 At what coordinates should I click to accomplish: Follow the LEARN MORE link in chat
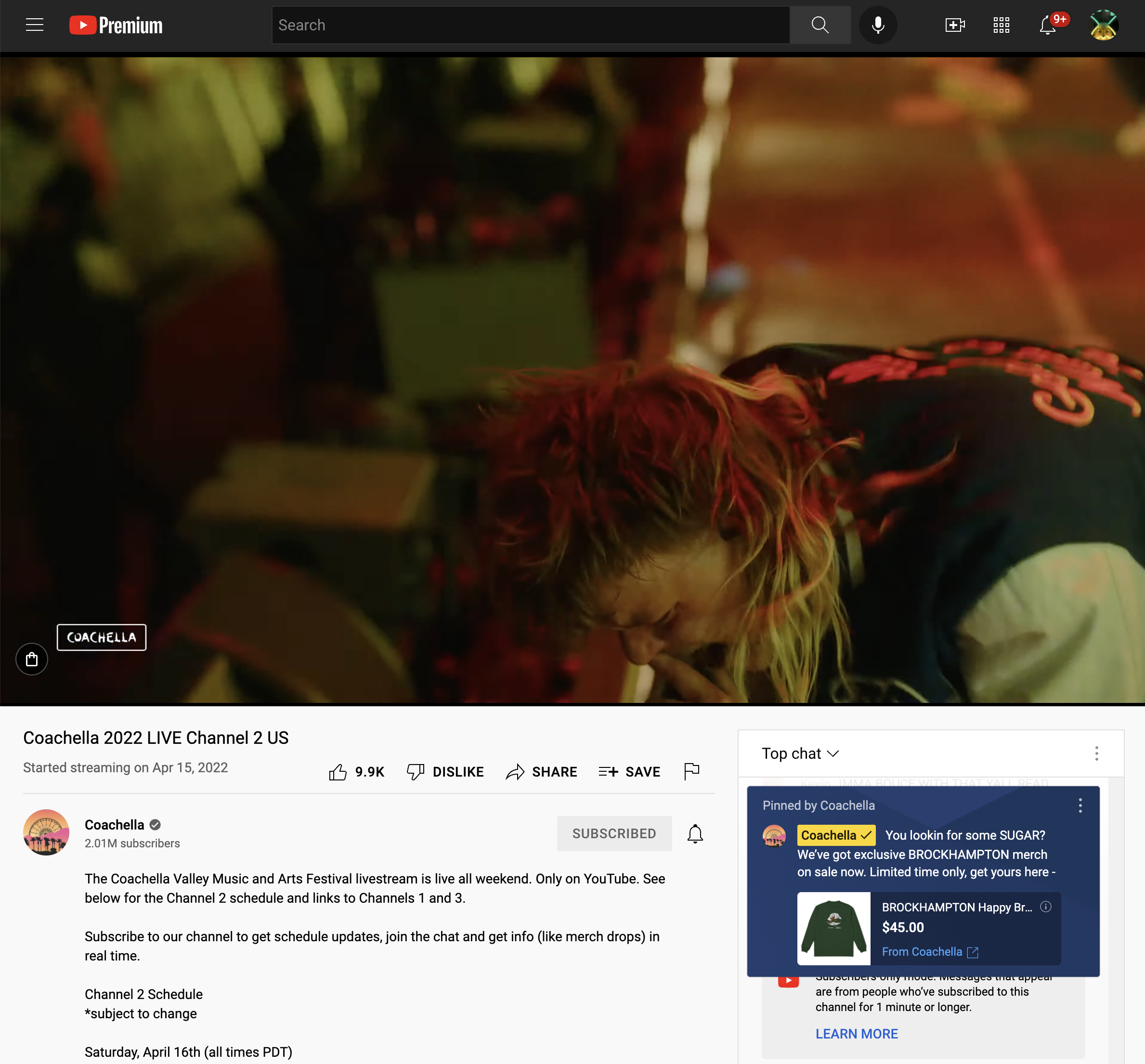click(856, 1034)
